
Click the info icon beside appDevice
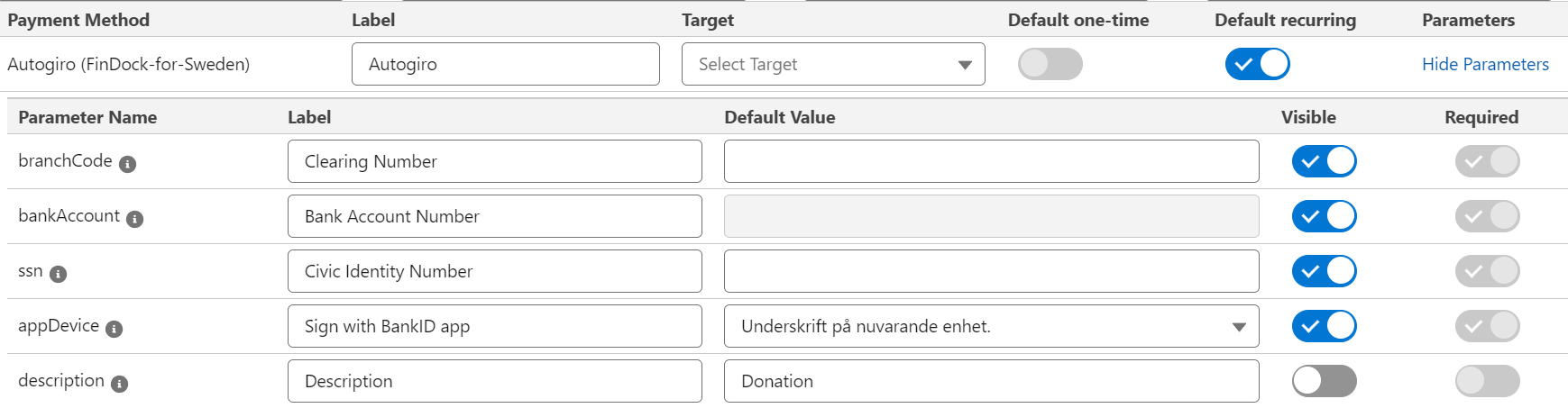(115, 329)
